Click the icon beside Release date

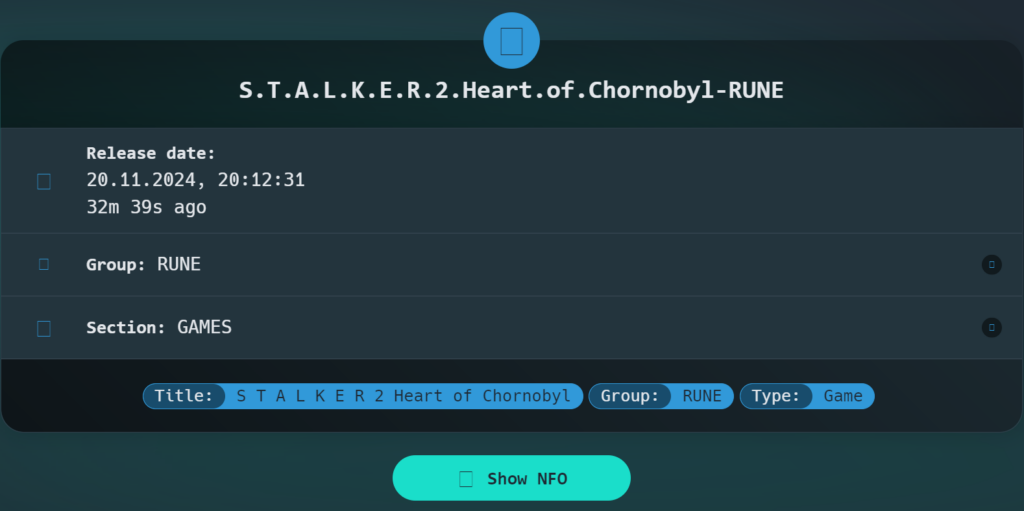[x=44, y=181]
